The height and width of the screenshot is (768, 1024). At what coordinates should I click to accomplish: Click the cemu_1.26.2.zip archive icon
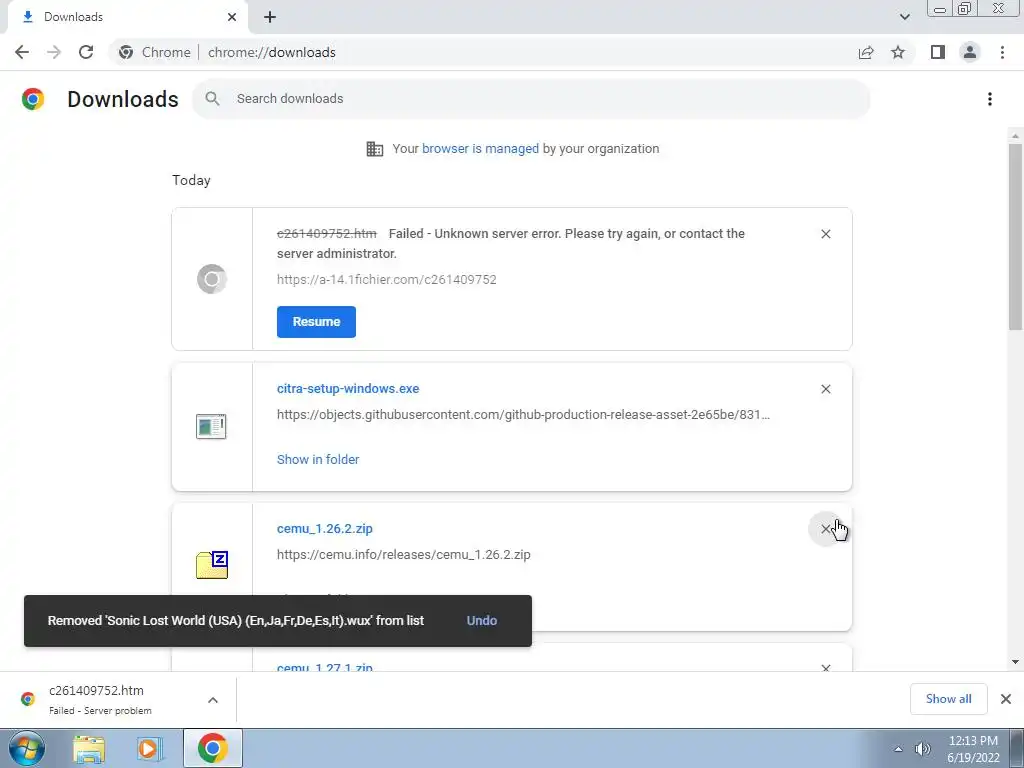click(212, 565)
